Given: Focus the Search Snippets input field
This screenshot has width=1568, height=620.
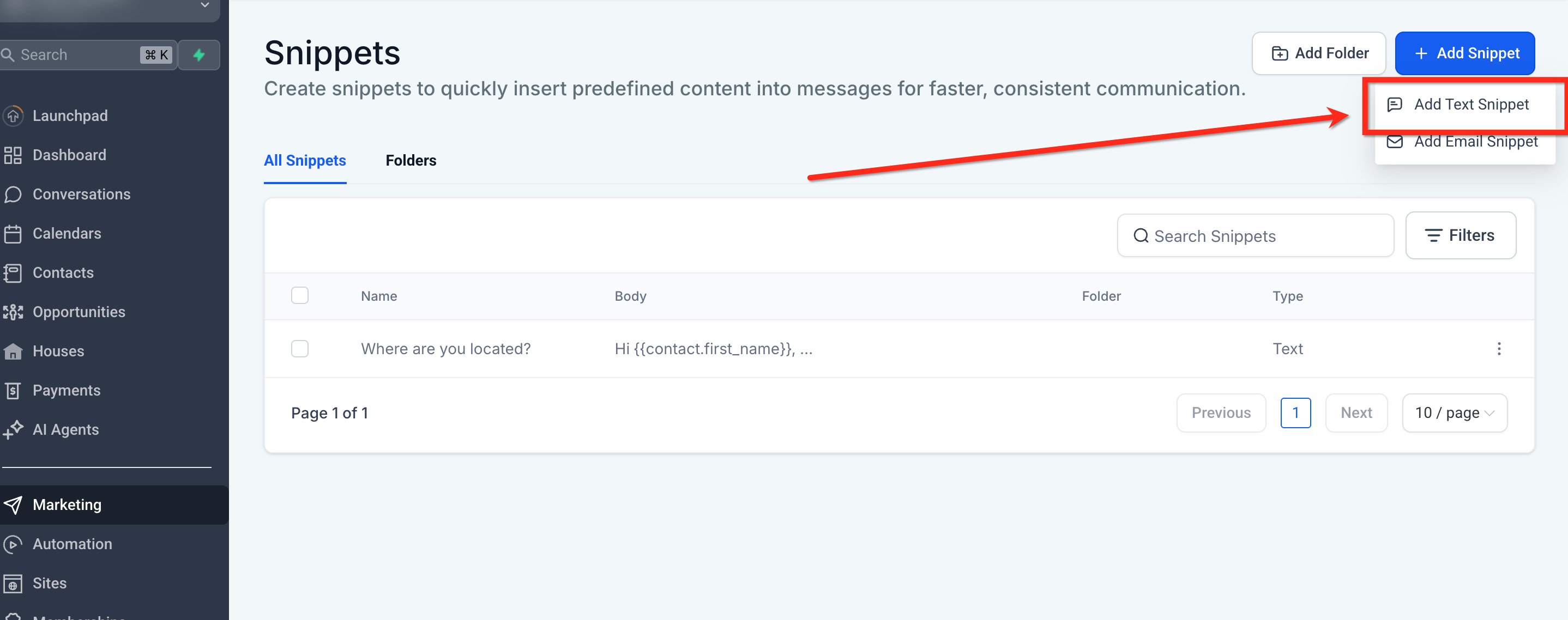Looking at the screenshot, I should (x=1255, y=235).
